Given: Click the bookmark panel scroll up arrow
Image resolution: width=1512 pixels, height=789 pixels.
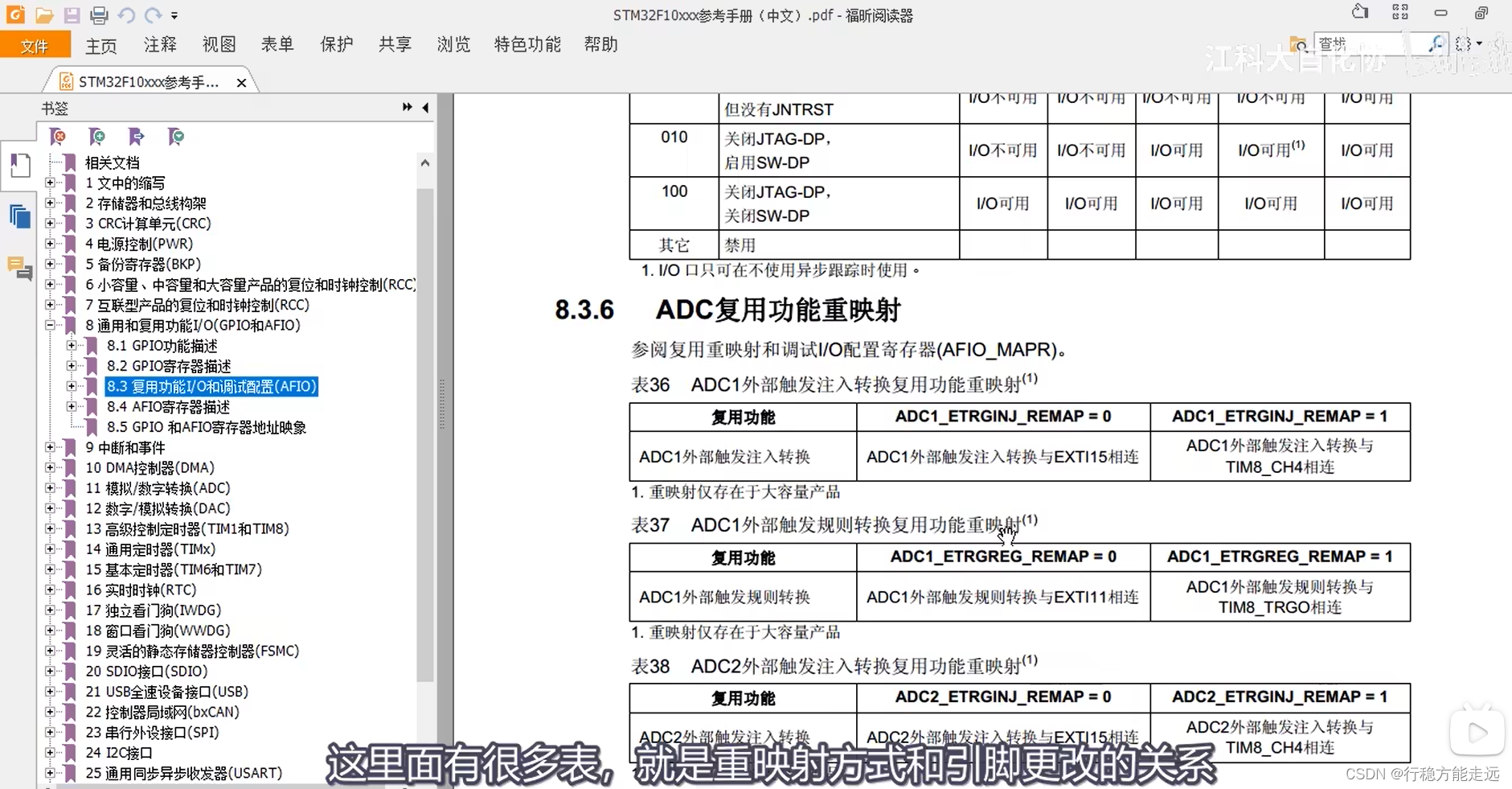Looking at the screenshot, I should click(x=424, y=162).
